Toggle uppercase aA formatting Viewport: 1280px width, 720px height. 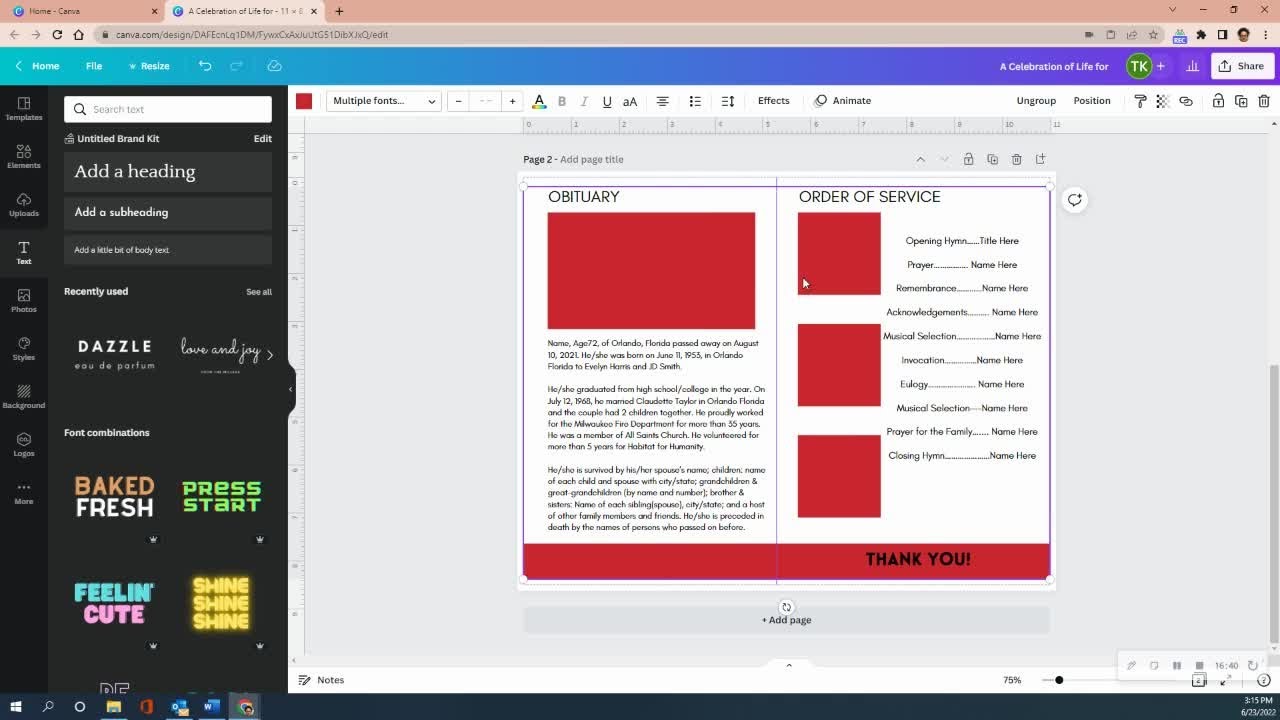point(630,101)
